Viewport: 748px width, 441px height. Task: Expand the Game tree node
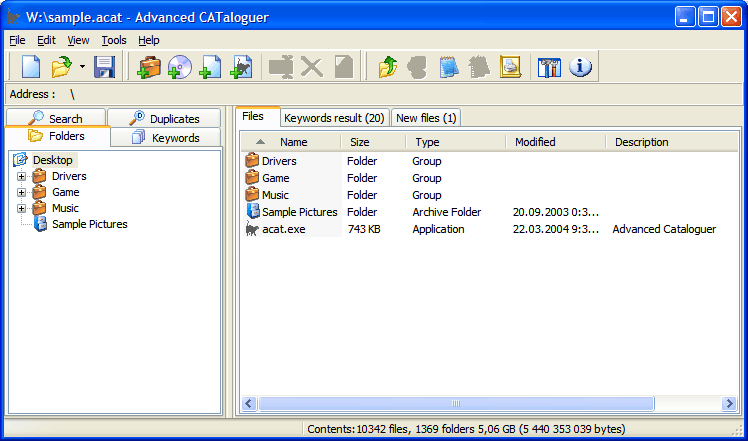21,192
